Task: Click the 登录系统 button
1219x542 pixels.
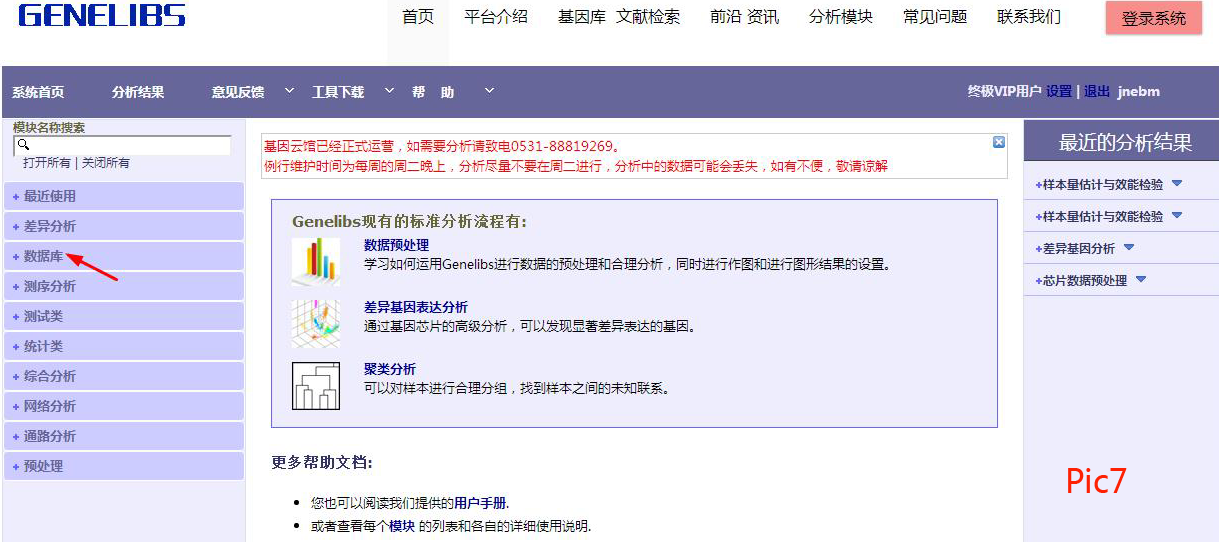Action: [1153, 18]
